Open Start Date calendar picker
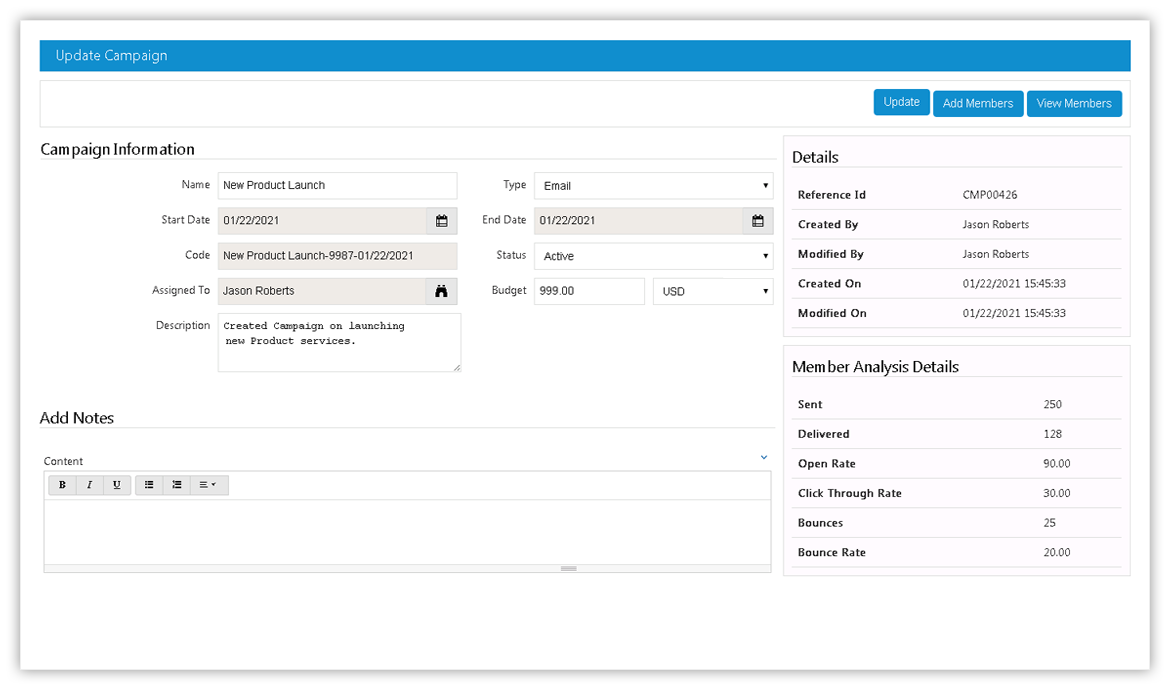The image size is (1170, 690). (x=442, y=221)
